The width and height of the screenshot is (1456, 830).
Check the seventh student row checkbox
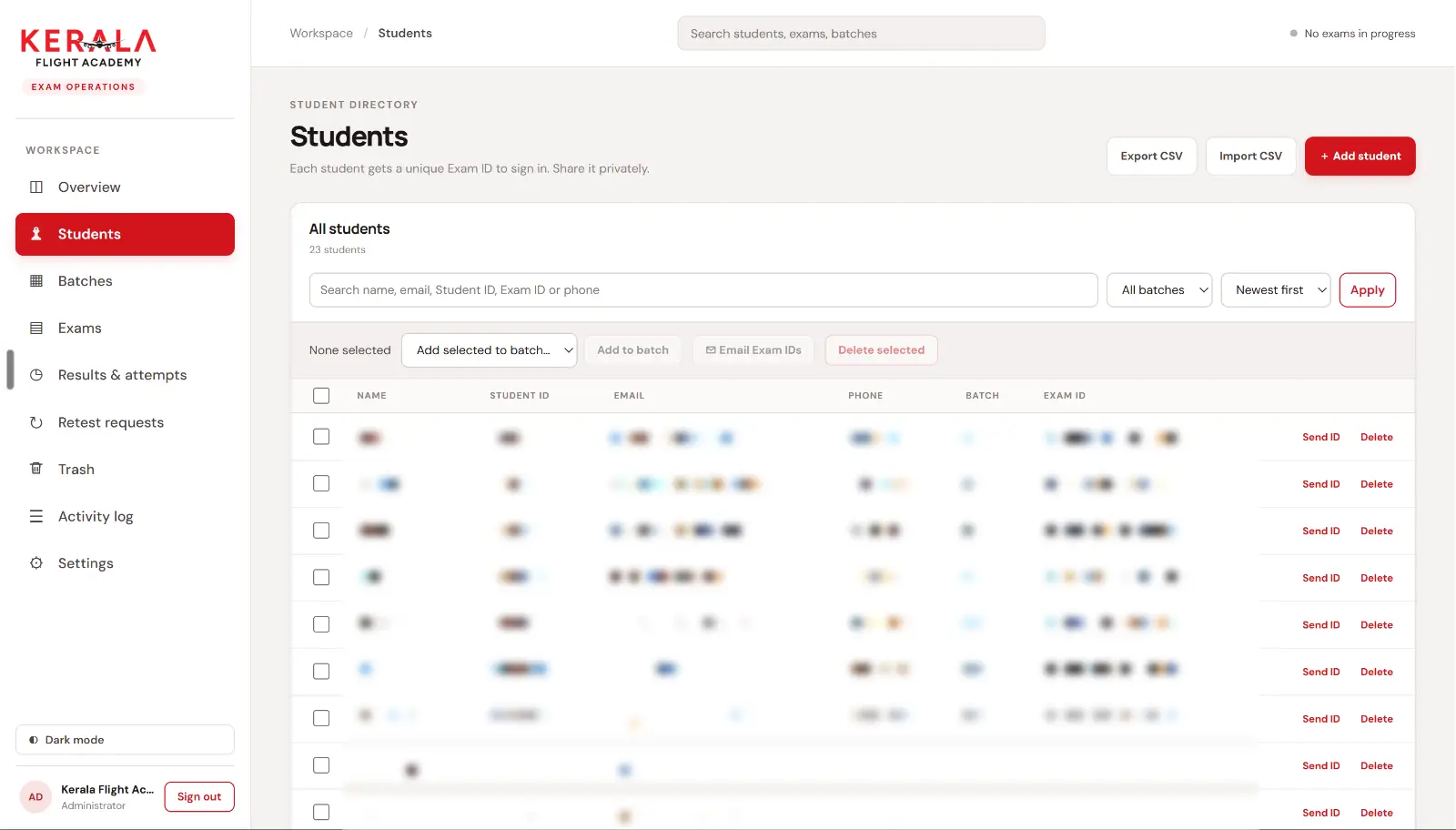coord(321,718)
